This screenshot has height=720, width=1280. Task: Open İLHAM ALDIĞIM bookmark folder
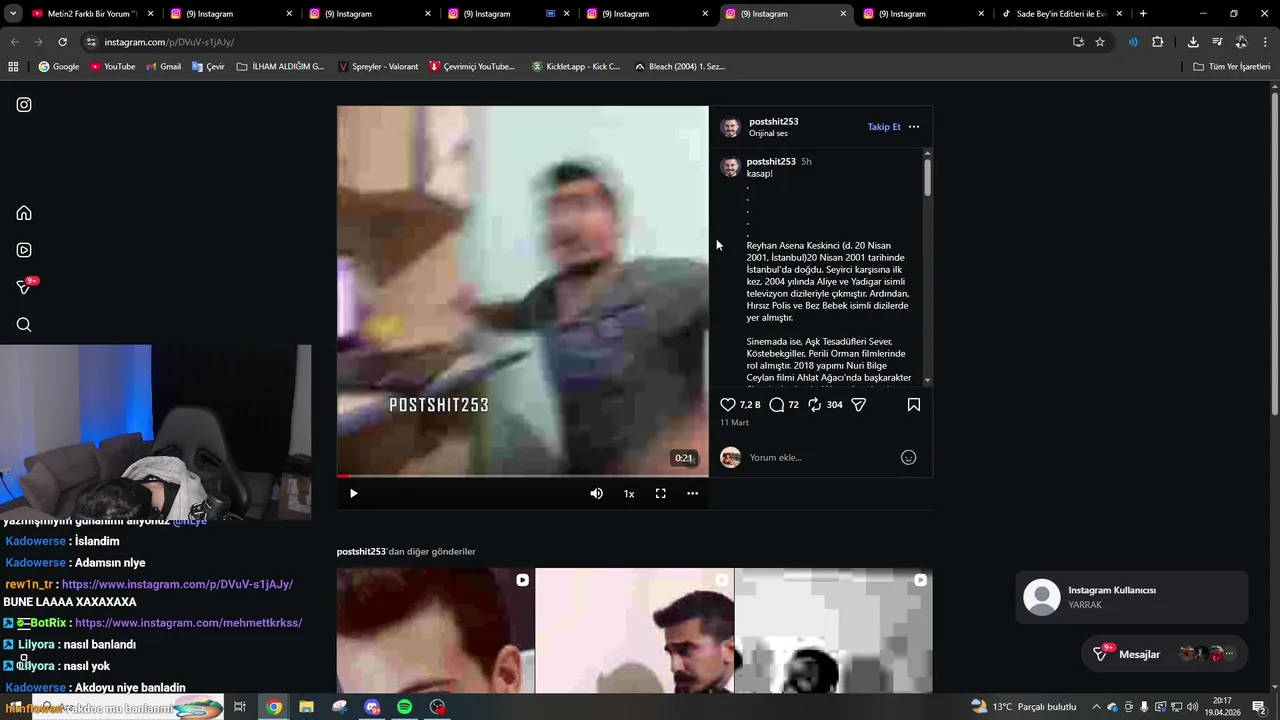[x=280, y=66]
